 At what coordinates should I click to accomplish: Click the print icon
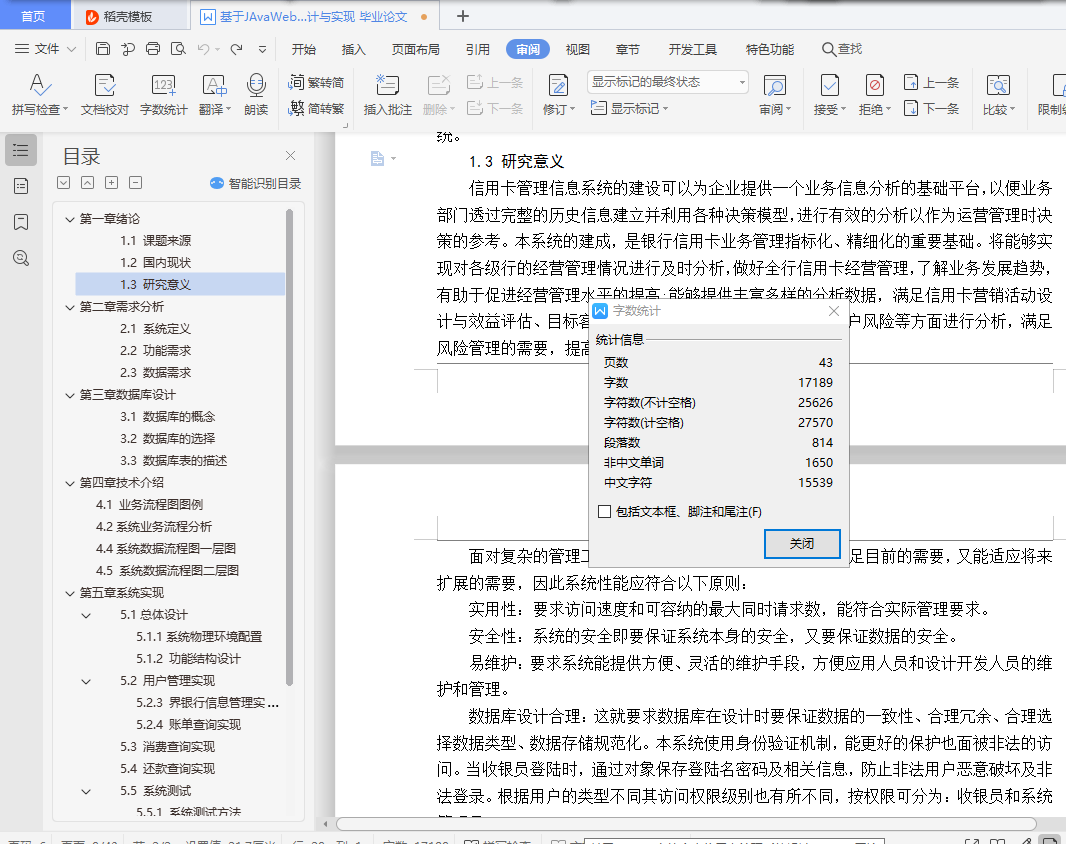coord(153,48)
